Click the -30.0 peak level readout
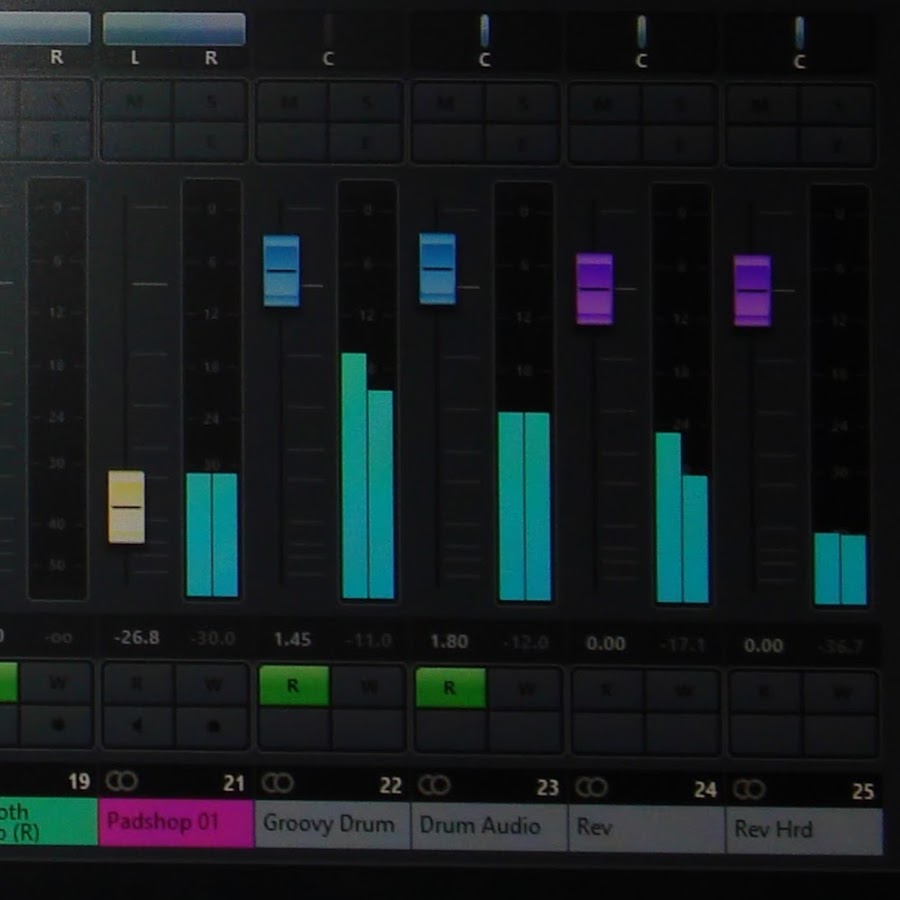 tap(212, 638)
